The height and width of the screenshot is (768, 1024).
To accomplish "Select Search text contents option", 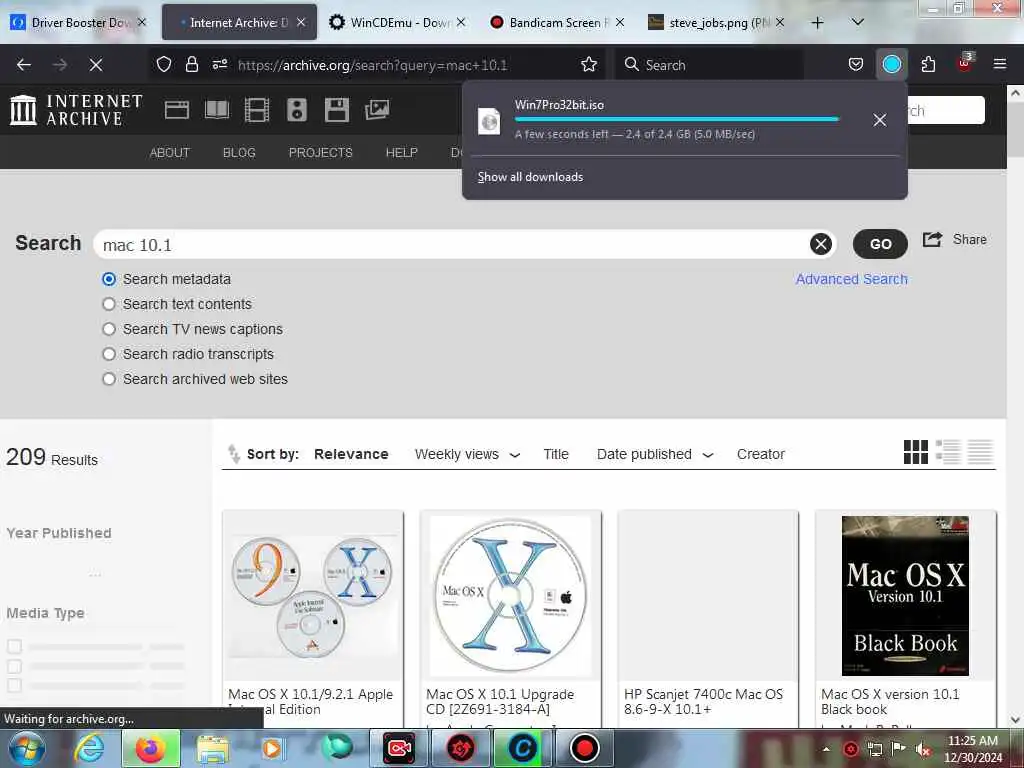I will (109, 304).
